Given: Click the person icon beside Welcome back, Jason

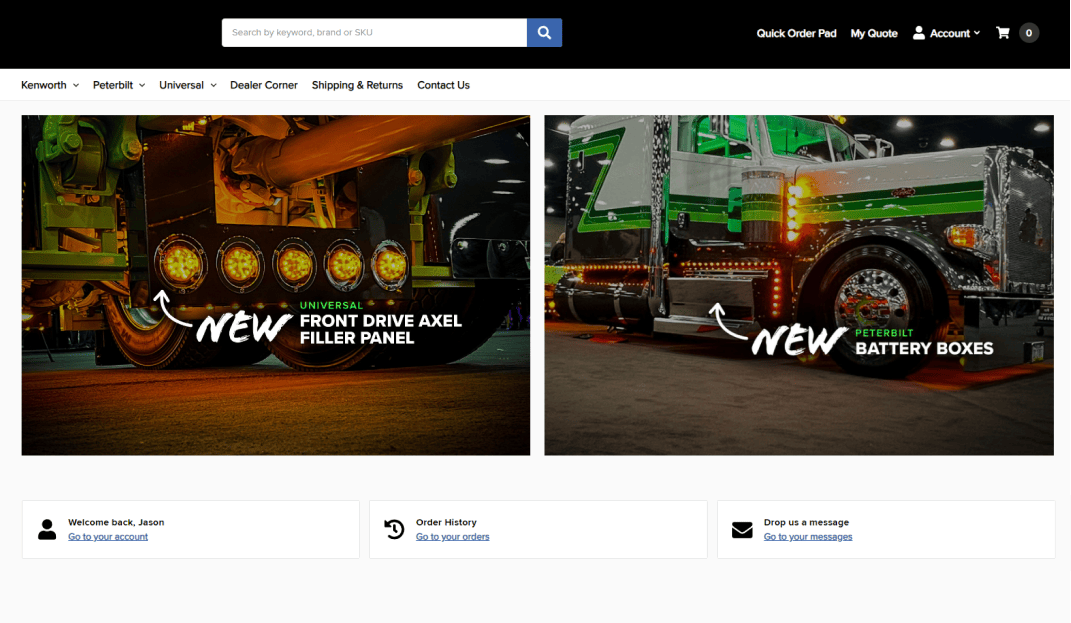Looking at the screenshot, I should click(x=47, y=529).
